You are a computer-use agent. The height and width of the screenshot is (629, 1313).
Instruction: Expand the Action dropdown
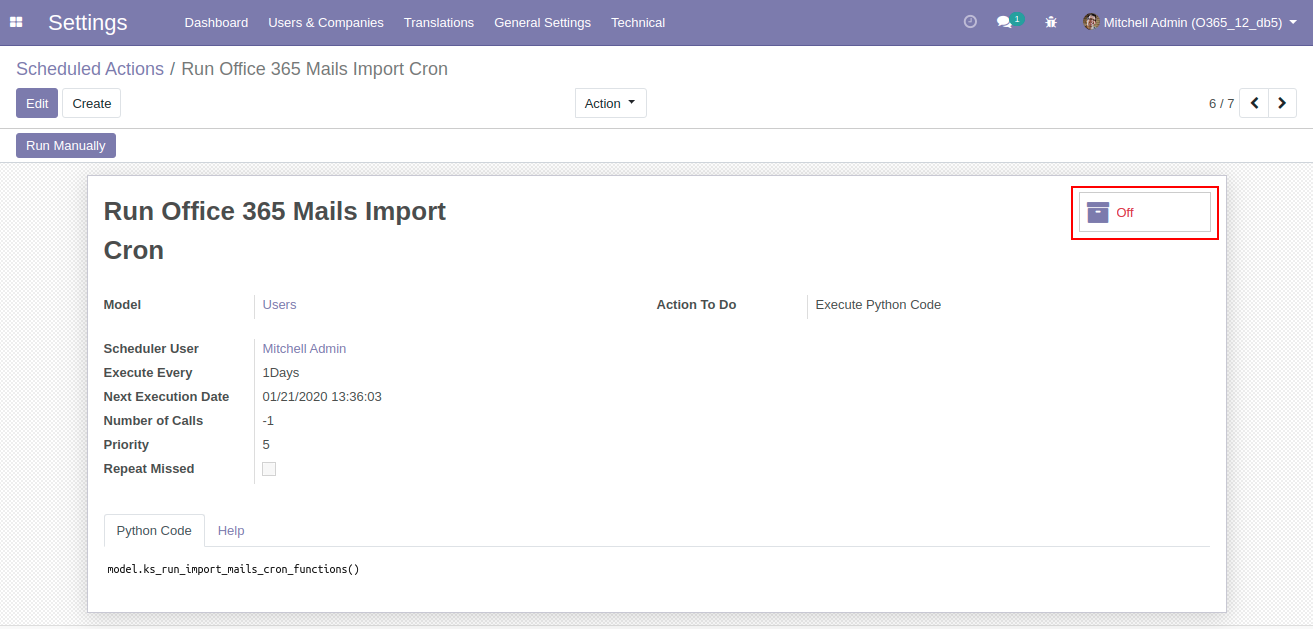point(610,103)
